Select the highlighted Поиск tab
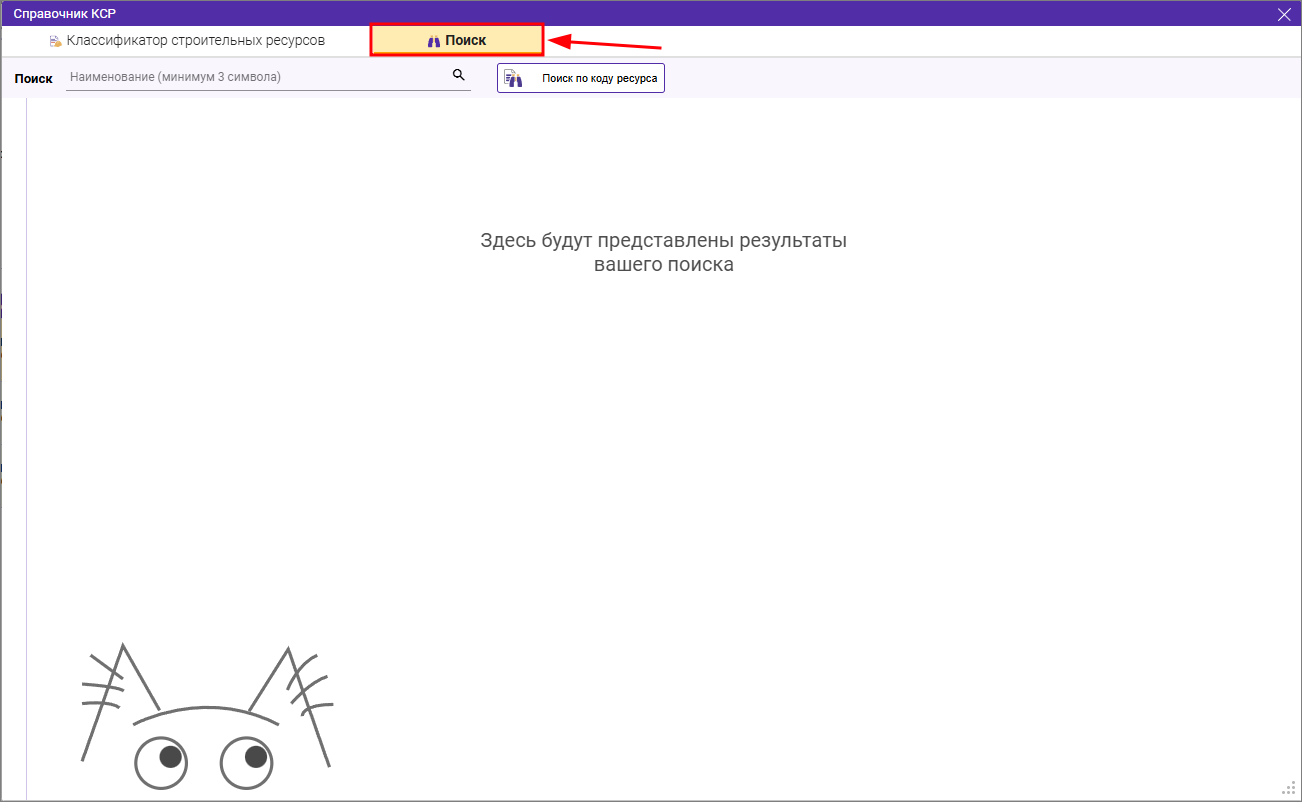Screen dimensions: 1302x802 point(457,40)
